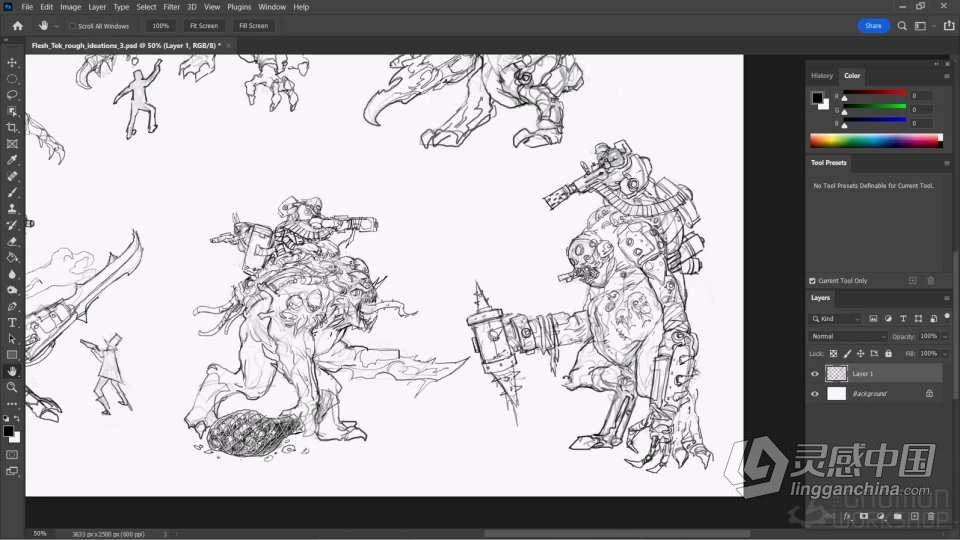960x540 pixels.
Task: Open the Plugins menu
Action: click(239, 7)
